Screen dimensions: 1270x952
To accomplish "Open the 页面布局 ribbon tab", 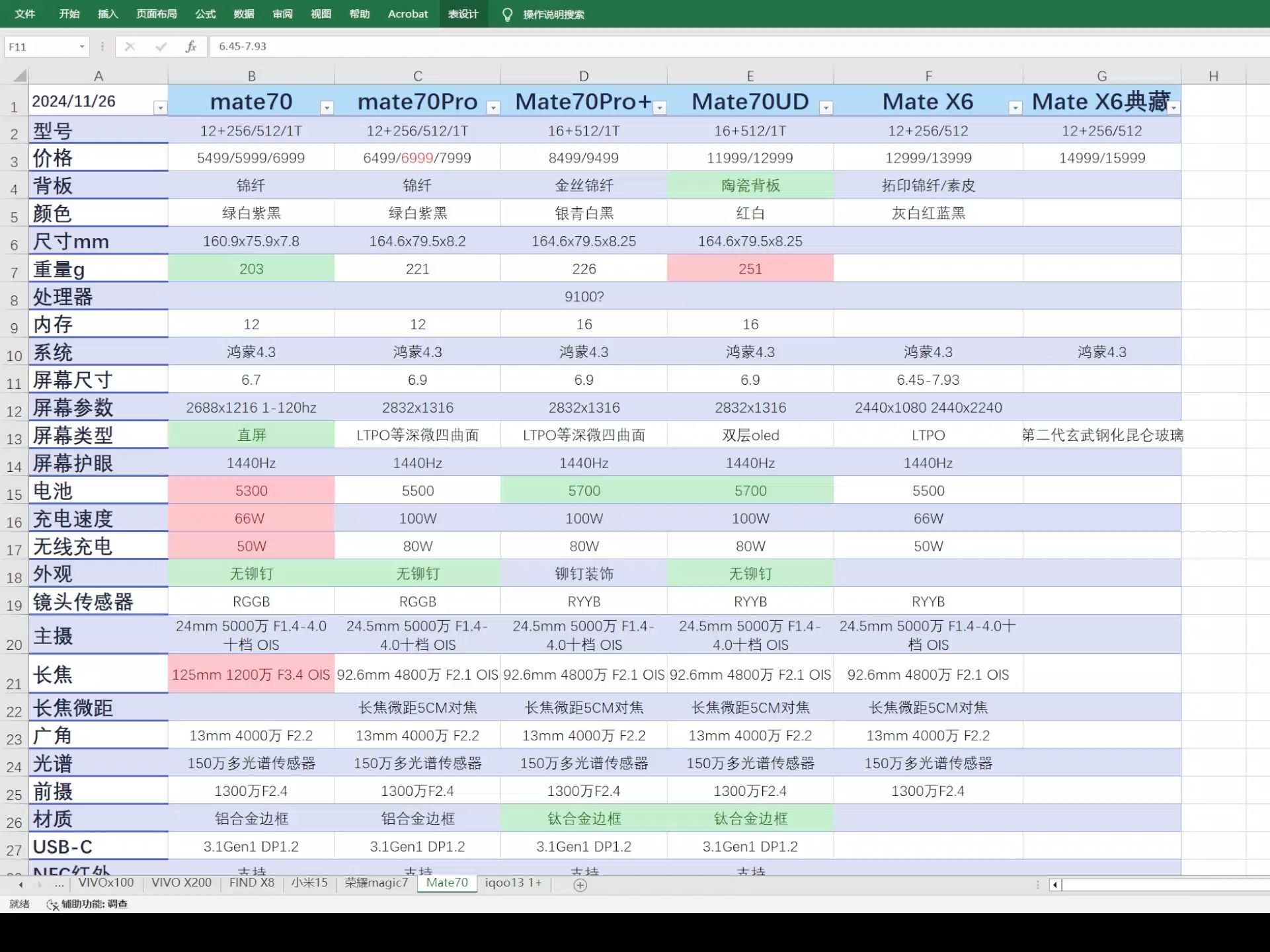I will pyautogui.click(x=156, y=14).
